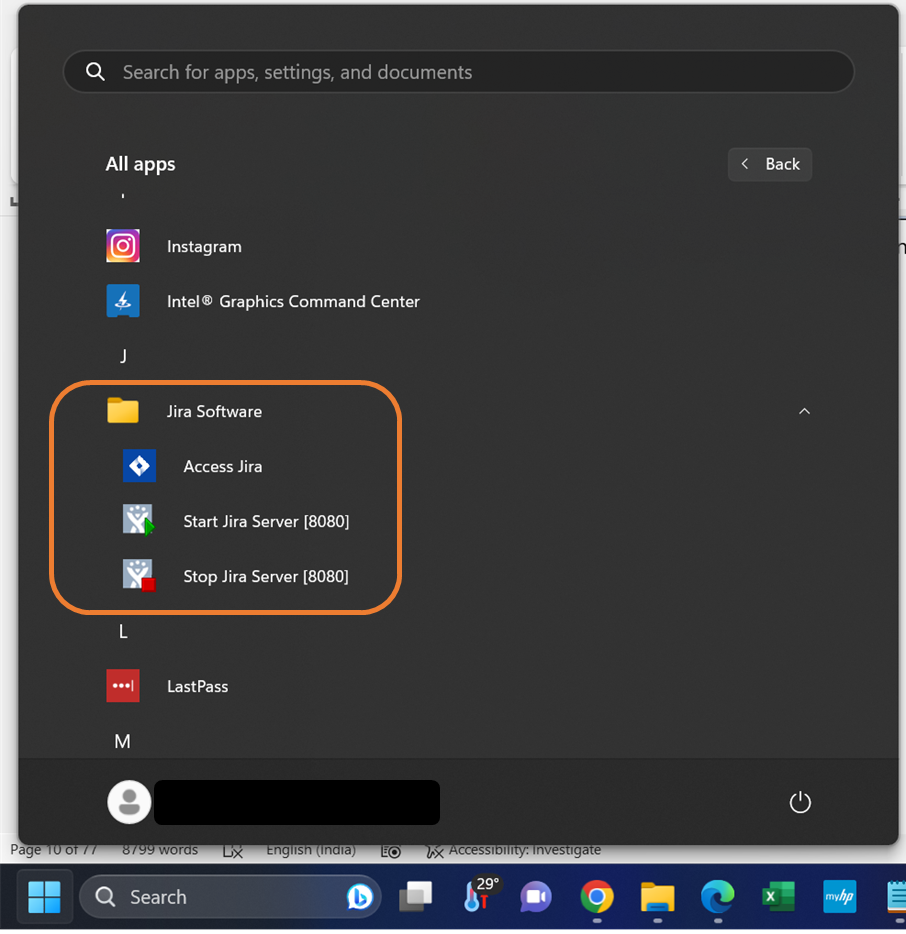Open Task View in the taskbar
Screen dimensions: 906x934
pos(416,896)
